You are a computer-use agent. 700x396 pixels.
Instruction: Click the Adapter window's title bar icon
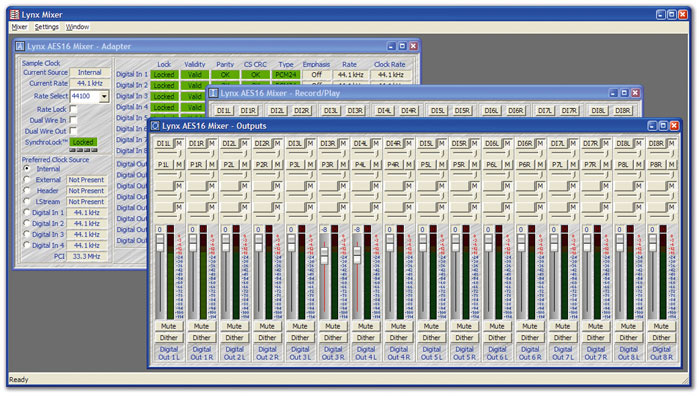click(x=20, y=46)
